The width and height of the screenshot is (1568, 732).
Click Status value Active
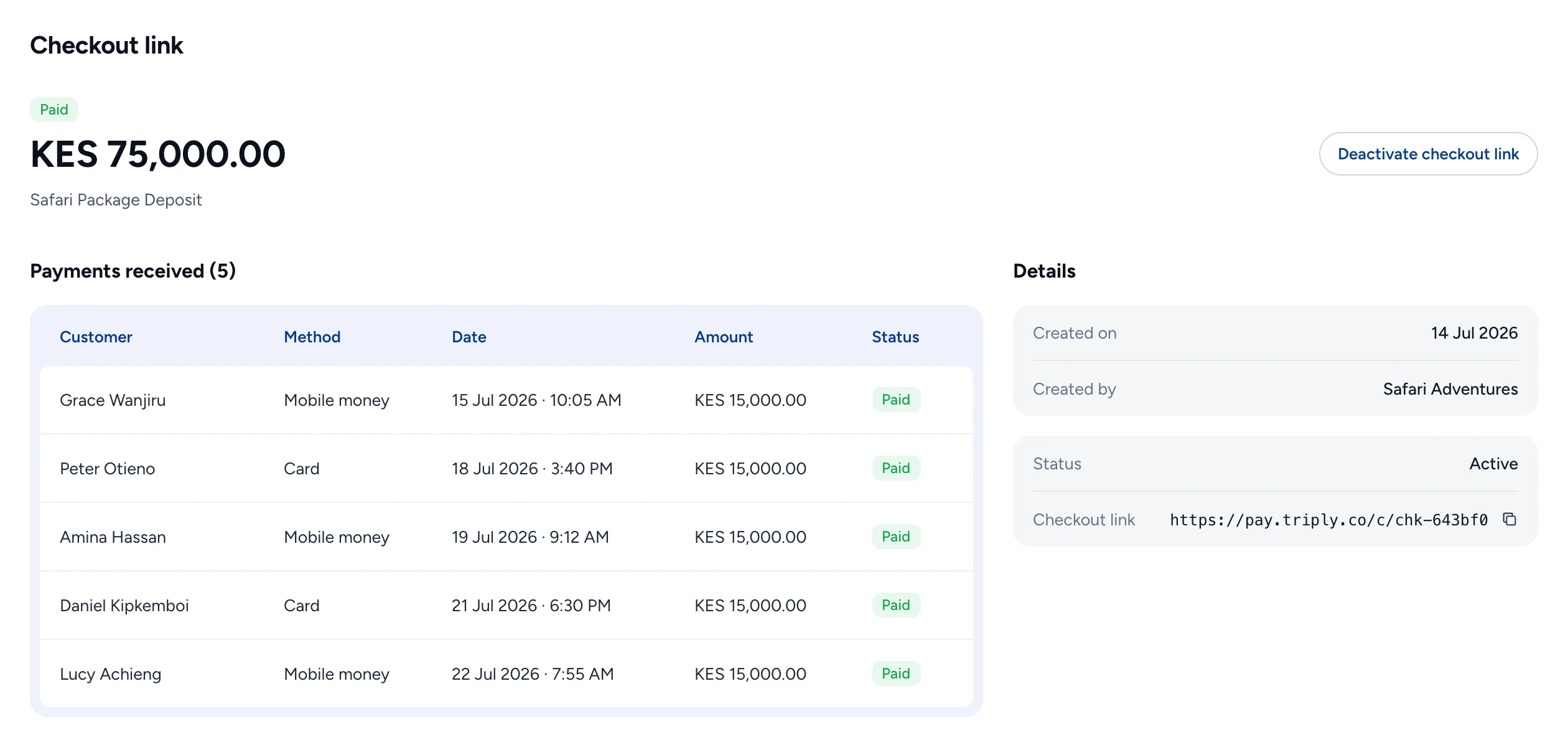[1493, 464]
